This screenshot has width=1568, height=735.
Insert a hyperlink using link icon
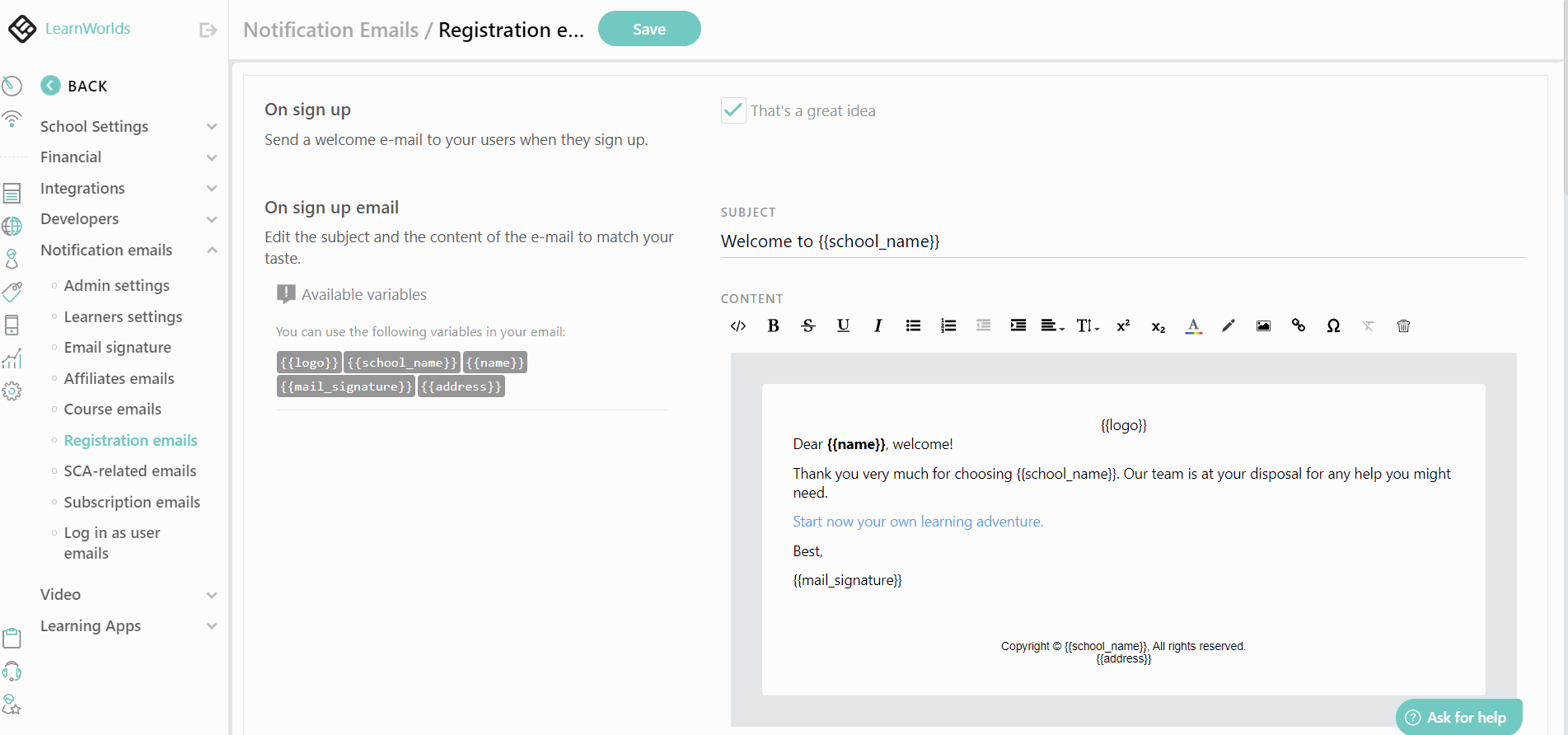click(1299, 325)
